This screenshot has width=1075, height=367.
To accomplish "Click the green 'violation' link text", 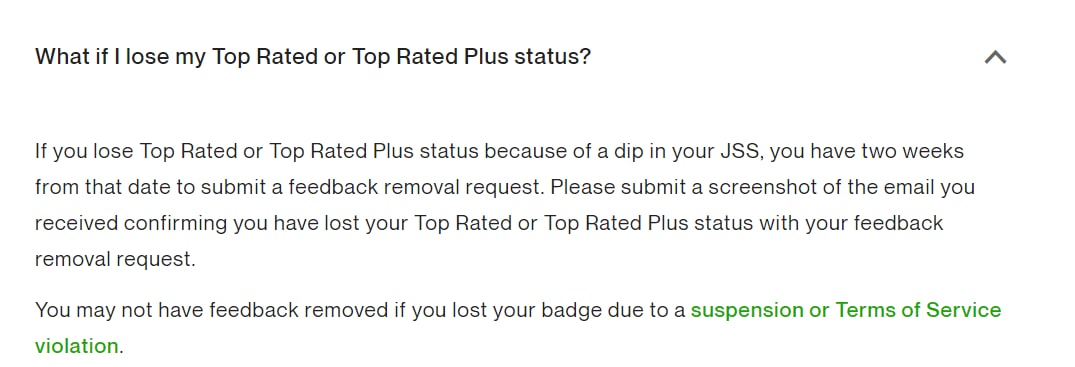I will [x=77, y=346].
